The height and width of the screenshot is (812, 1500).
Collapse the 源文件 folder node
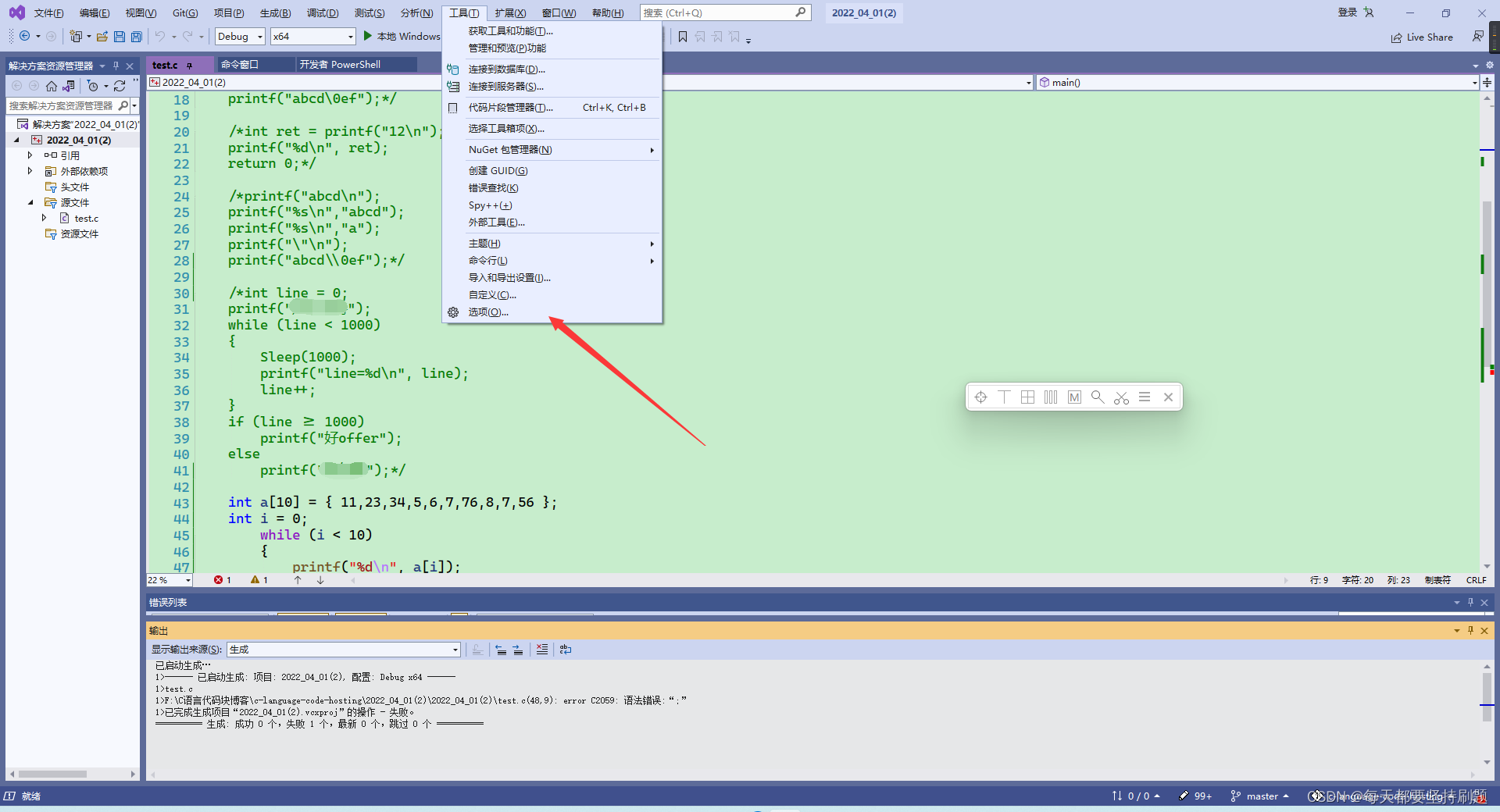coord(31,203)
